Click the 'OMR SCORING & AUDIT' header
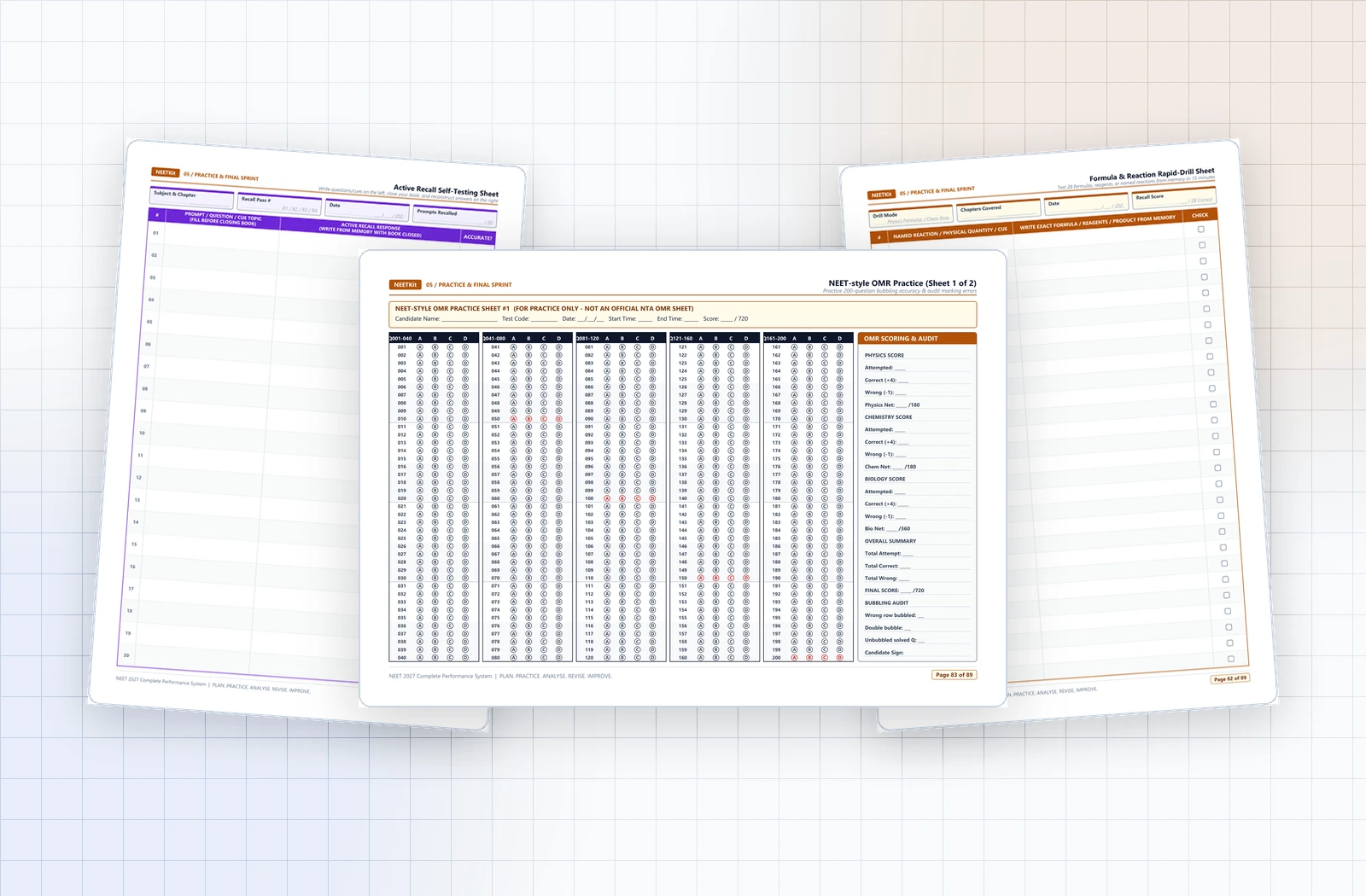This screenshot has height=896, width=1366. [x=917, y=339]
